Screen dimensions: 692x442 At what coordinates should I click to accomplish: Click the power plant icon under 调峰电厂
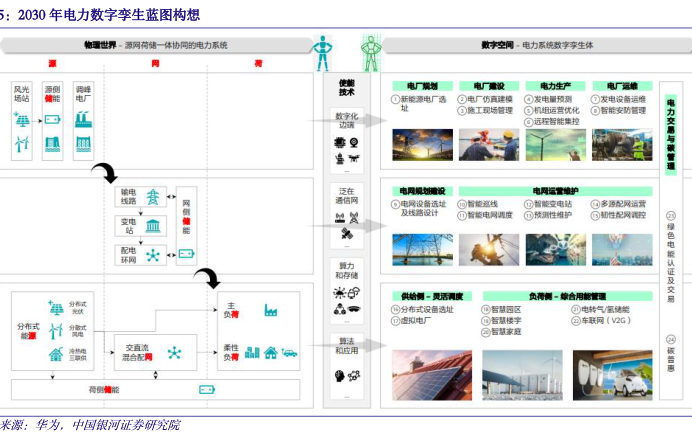tap(83, 120)
